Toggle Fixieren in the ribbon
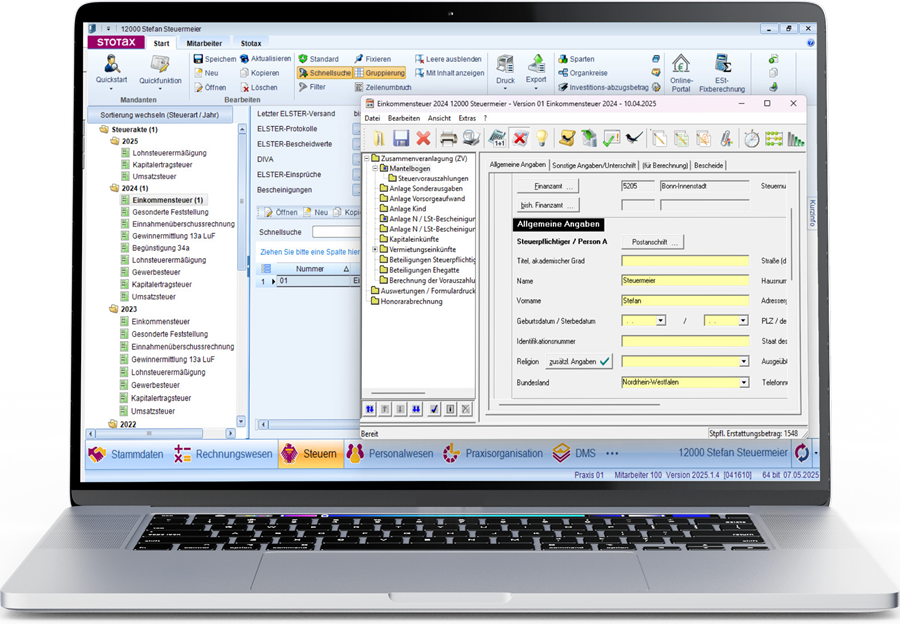Viewport: 900px width, 624px height. click(373, 59)
